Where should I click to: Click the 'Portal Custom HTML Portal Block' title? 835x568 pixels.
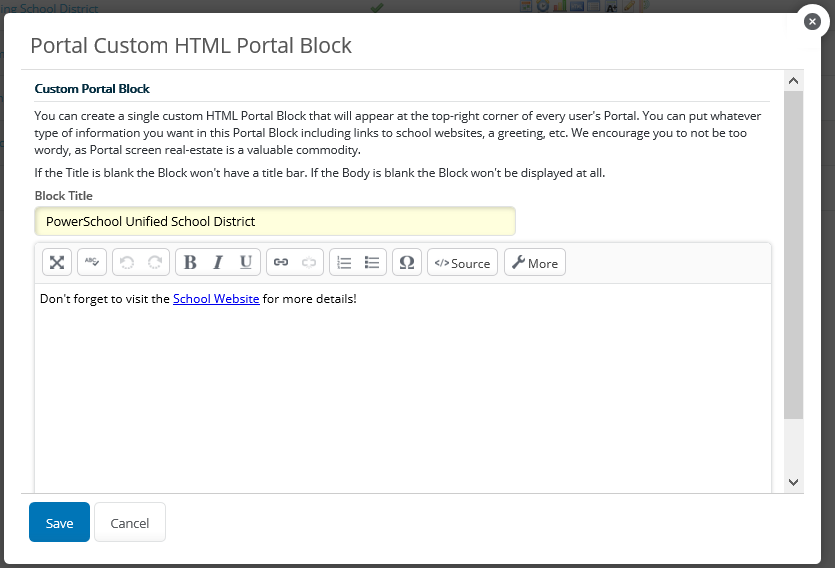click(x=191, y=46)
